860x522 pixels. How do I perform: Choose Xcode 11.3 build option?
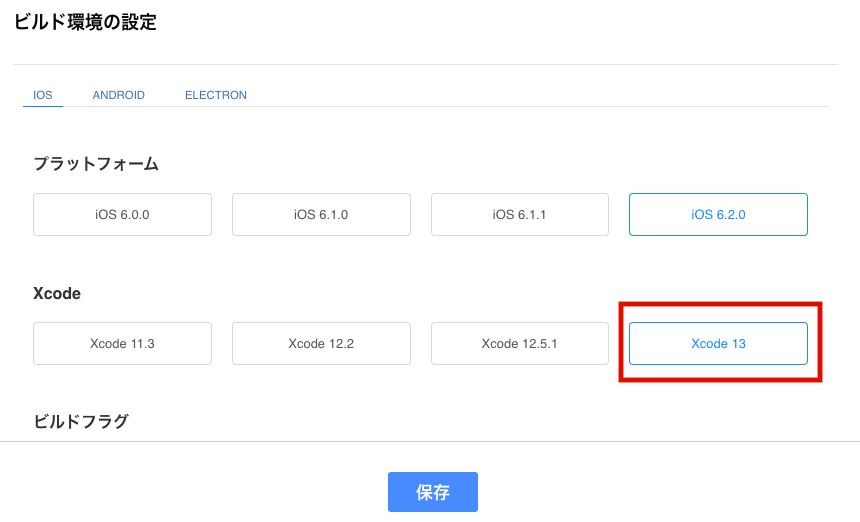pyautogui.click(x=122, y=343)
